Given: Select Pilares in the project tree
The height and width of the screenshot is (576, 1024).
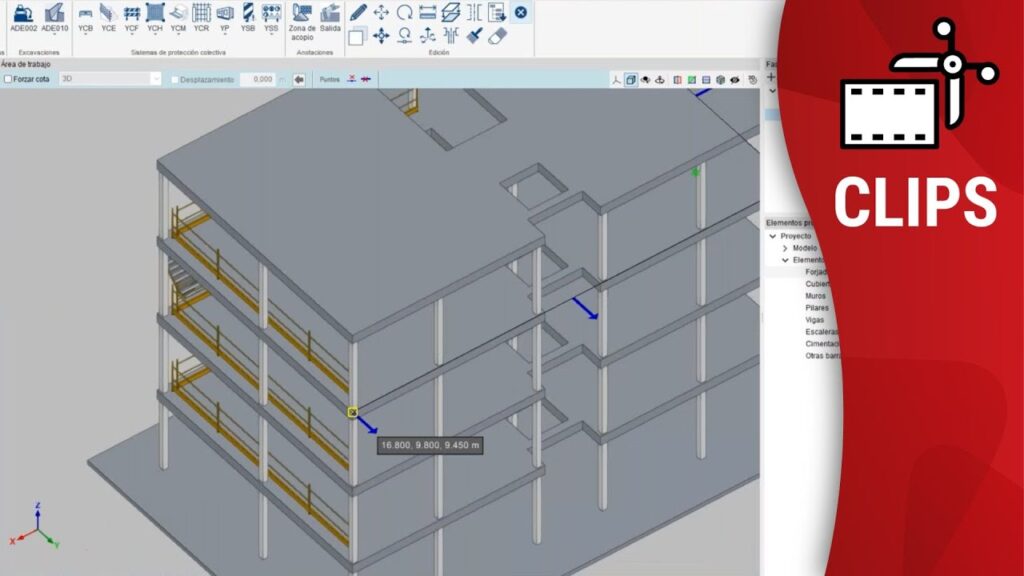Looking at the screenshot, I should coord(816,308).
